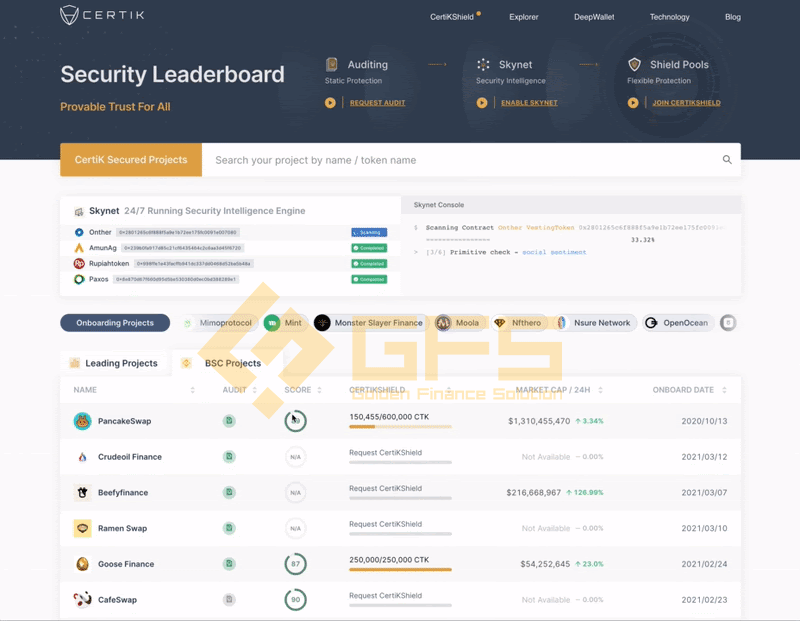Screen dimensions: 800x621
Task: Sort table by Onboard Date column
Action: click(724, 390)
